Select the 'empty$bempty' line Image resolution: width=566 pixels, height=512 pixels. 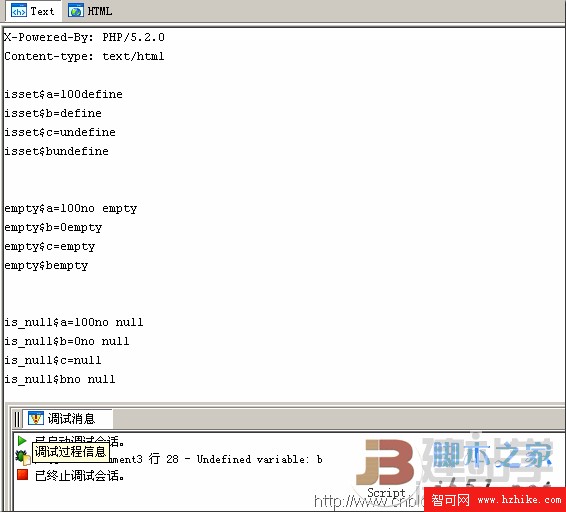coord(46,265)
